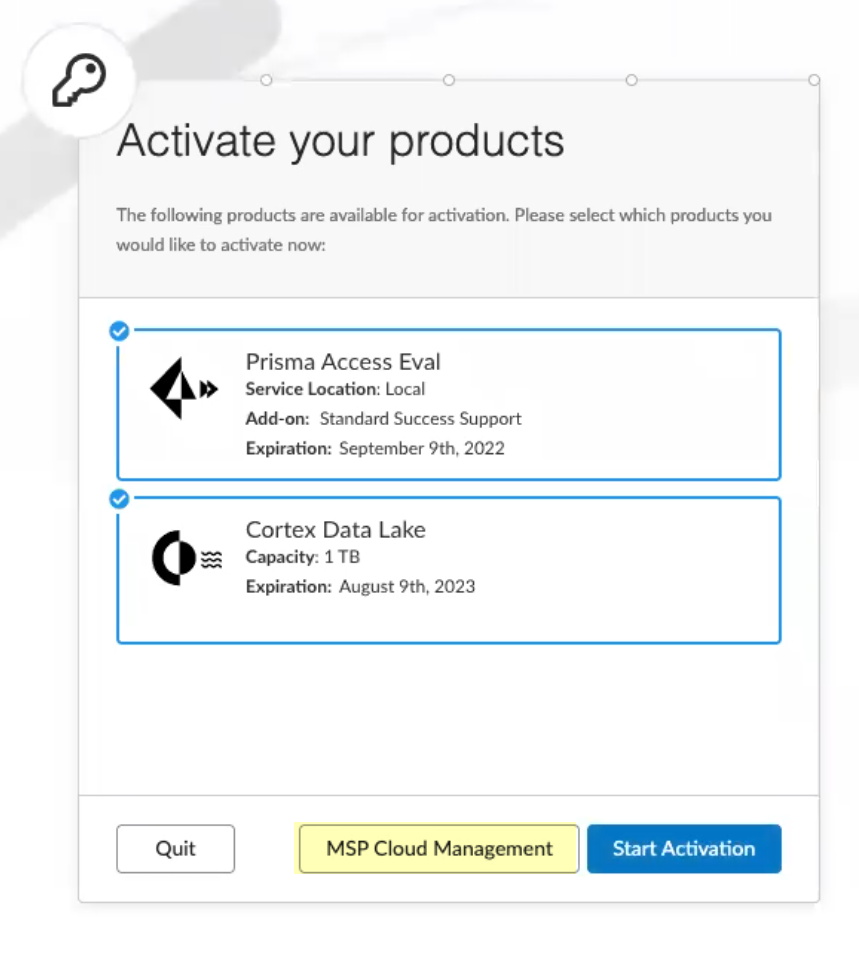The width and height of the screenshot is (859, 966).
Task: Click the Cortex Data Lake logo
Action: tap(185, 559)
